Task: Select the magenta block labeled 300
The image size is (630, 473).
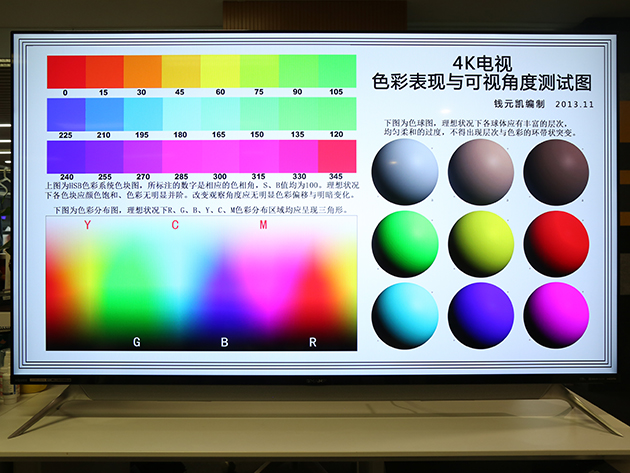Action: tap(220, 157)
